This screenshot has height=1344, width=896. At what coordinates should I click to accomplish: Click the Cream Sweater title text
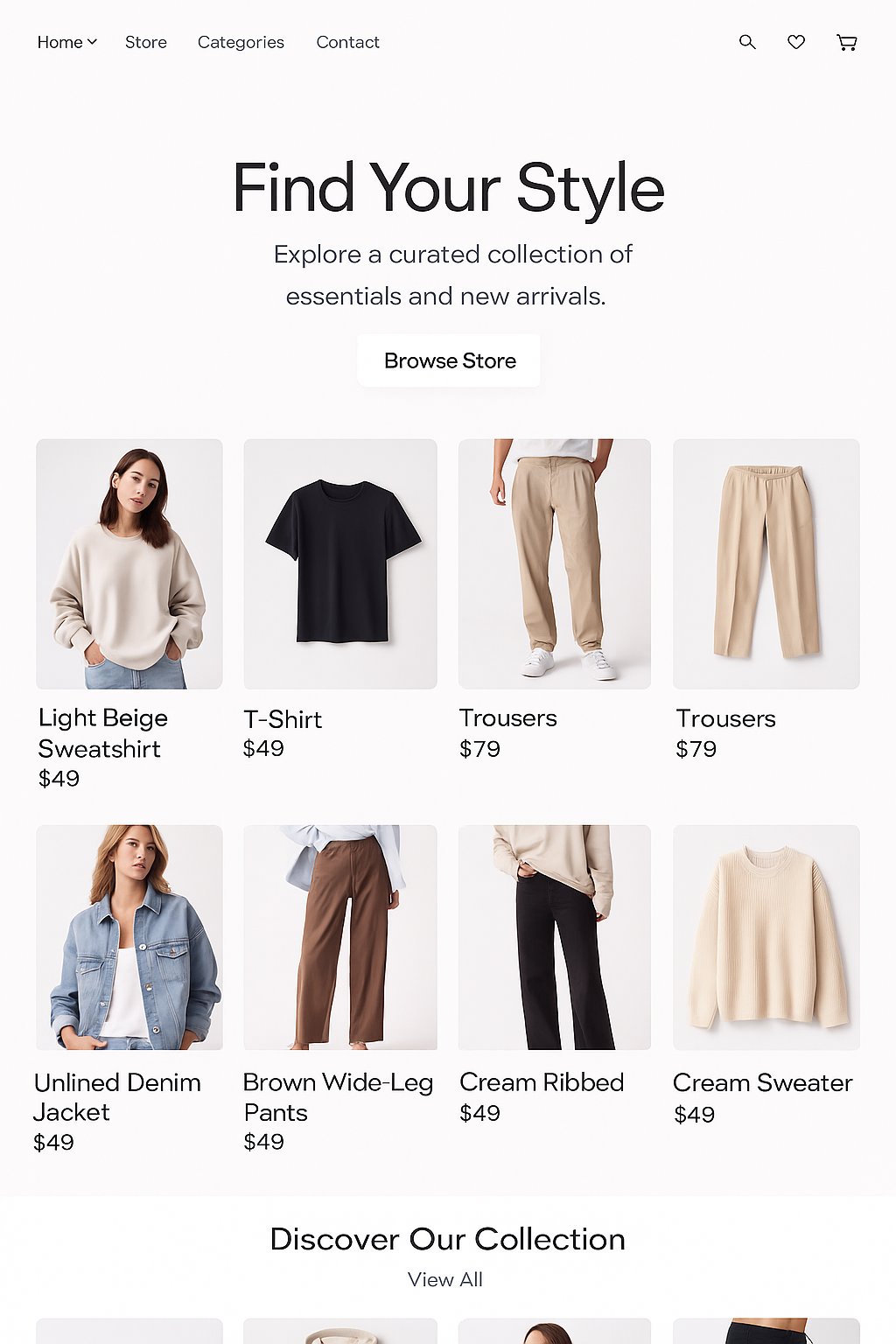(762, 1083)
